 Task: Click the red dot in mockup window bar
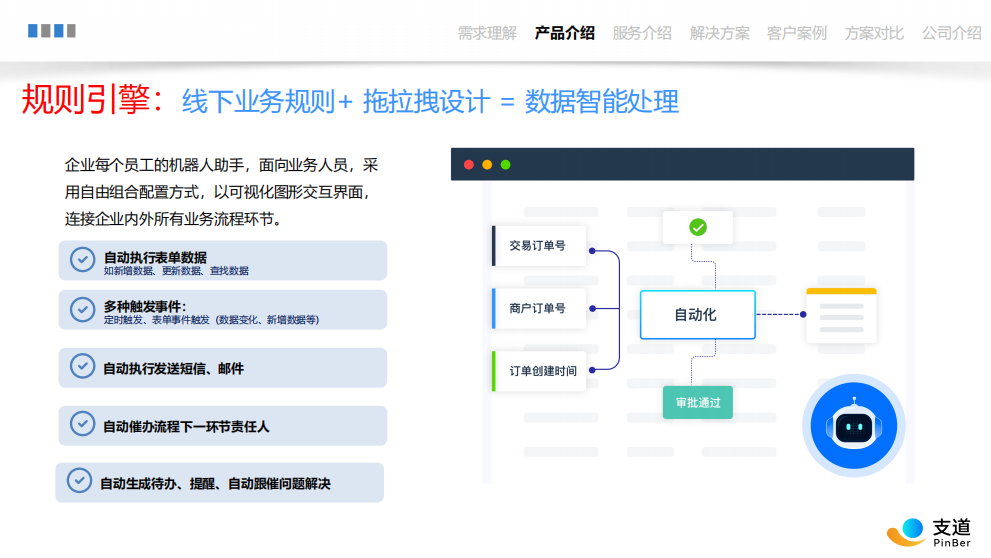click(x=469, y=164)
